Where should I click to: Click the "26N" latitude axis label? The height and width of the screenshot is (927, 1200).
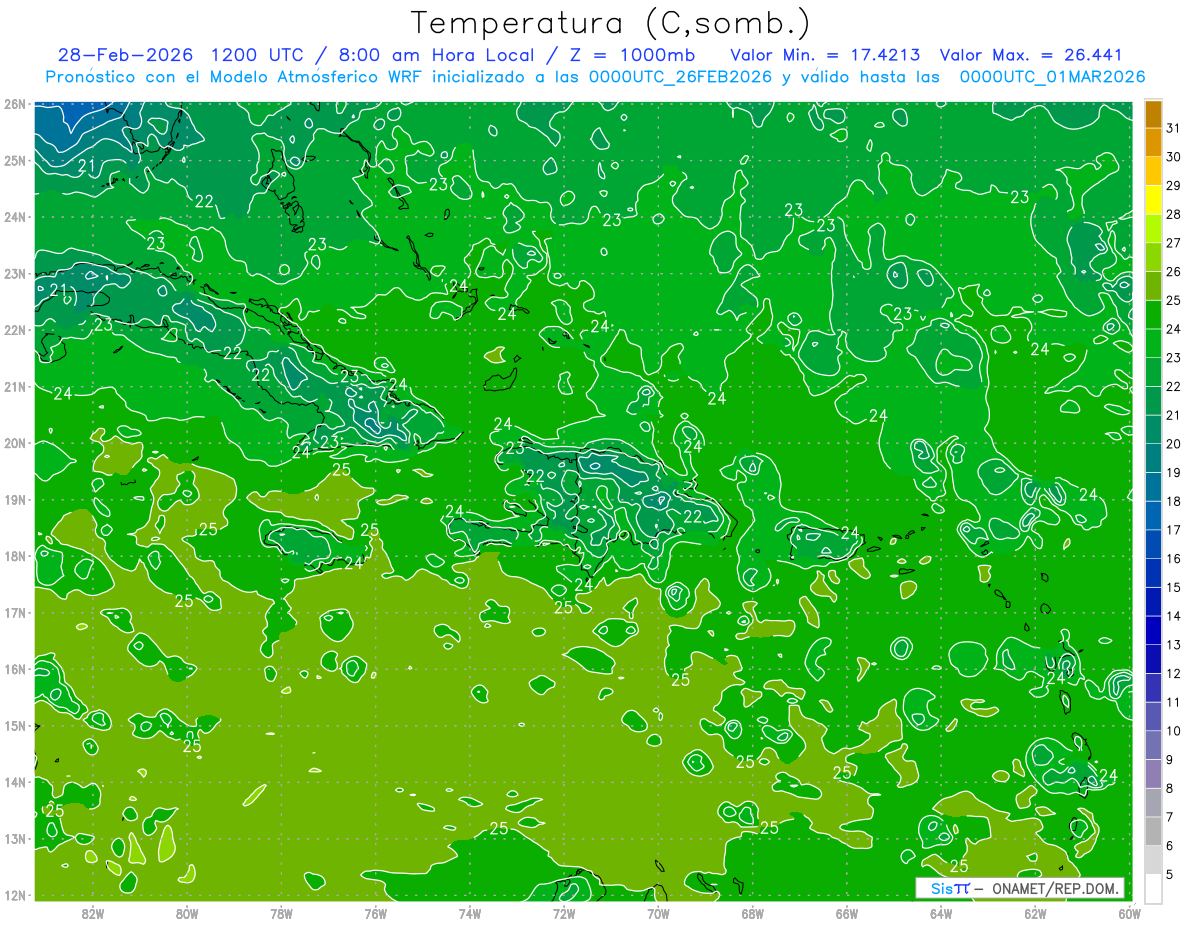(15, 104)
